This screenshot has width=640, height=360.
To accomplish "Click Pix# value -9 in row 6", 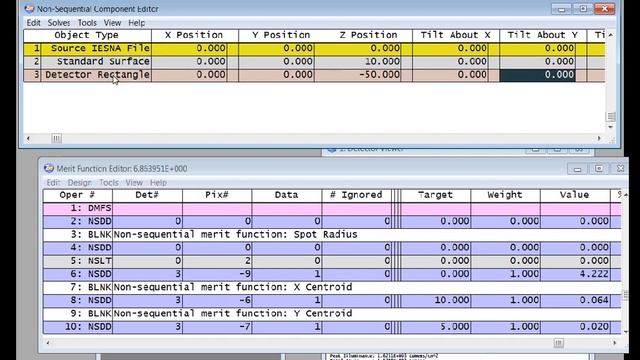I will coord(217,274).
